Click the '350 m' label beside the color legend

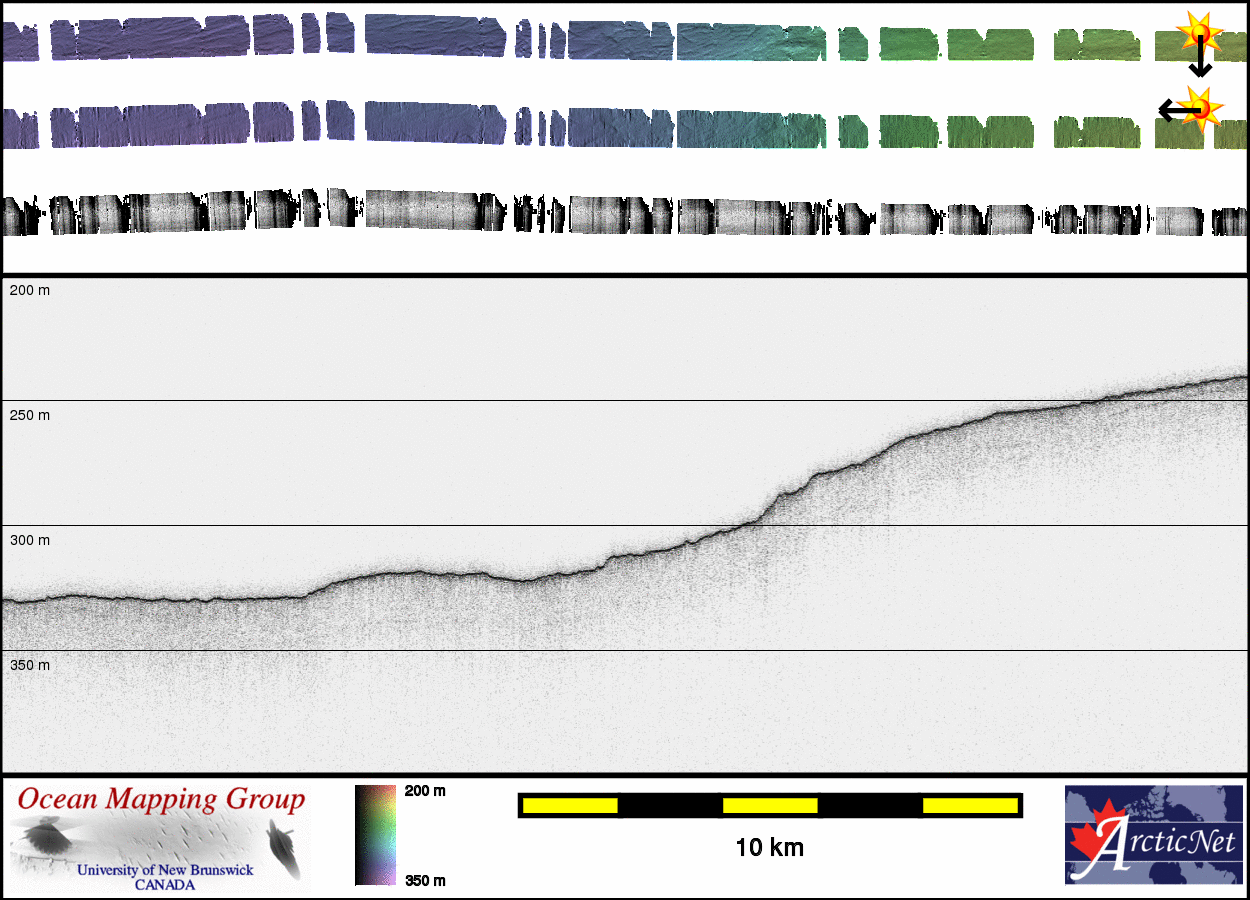coord(425,880)
